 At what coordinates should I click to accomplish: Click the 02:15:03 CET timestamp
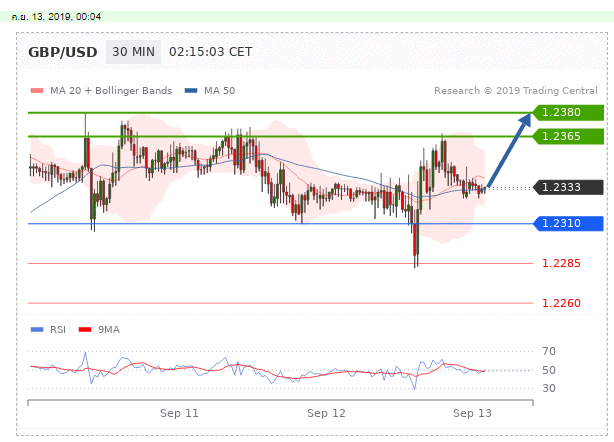[211, 52]
